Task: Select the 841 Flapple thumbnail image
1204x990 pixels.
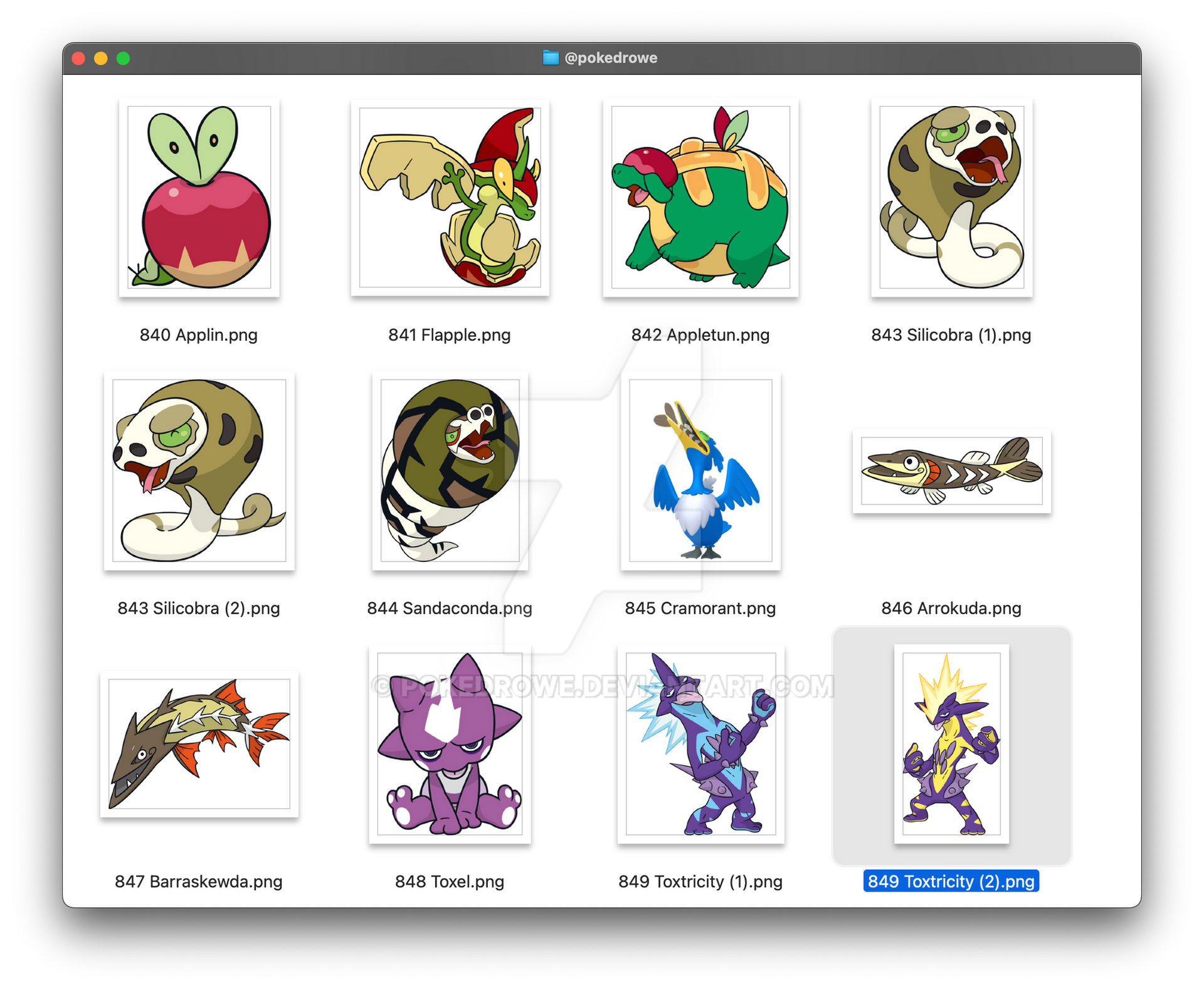Action: click(x=450, y=197)
